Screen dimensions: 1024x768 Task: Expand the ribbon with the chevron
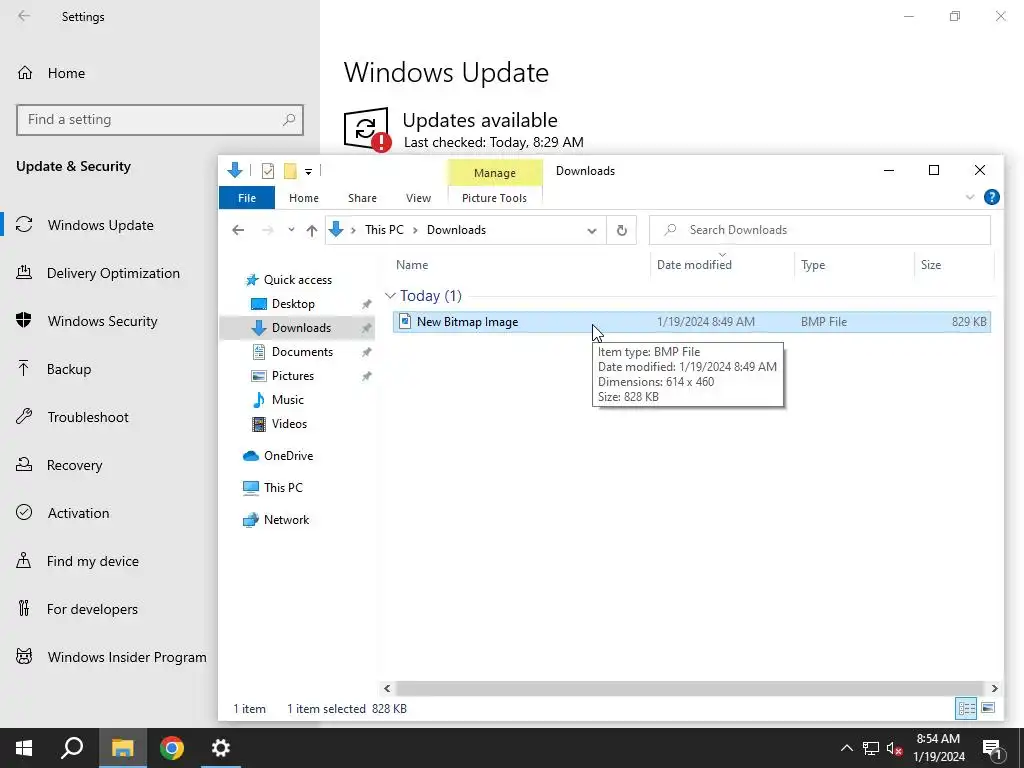(970, 197)
